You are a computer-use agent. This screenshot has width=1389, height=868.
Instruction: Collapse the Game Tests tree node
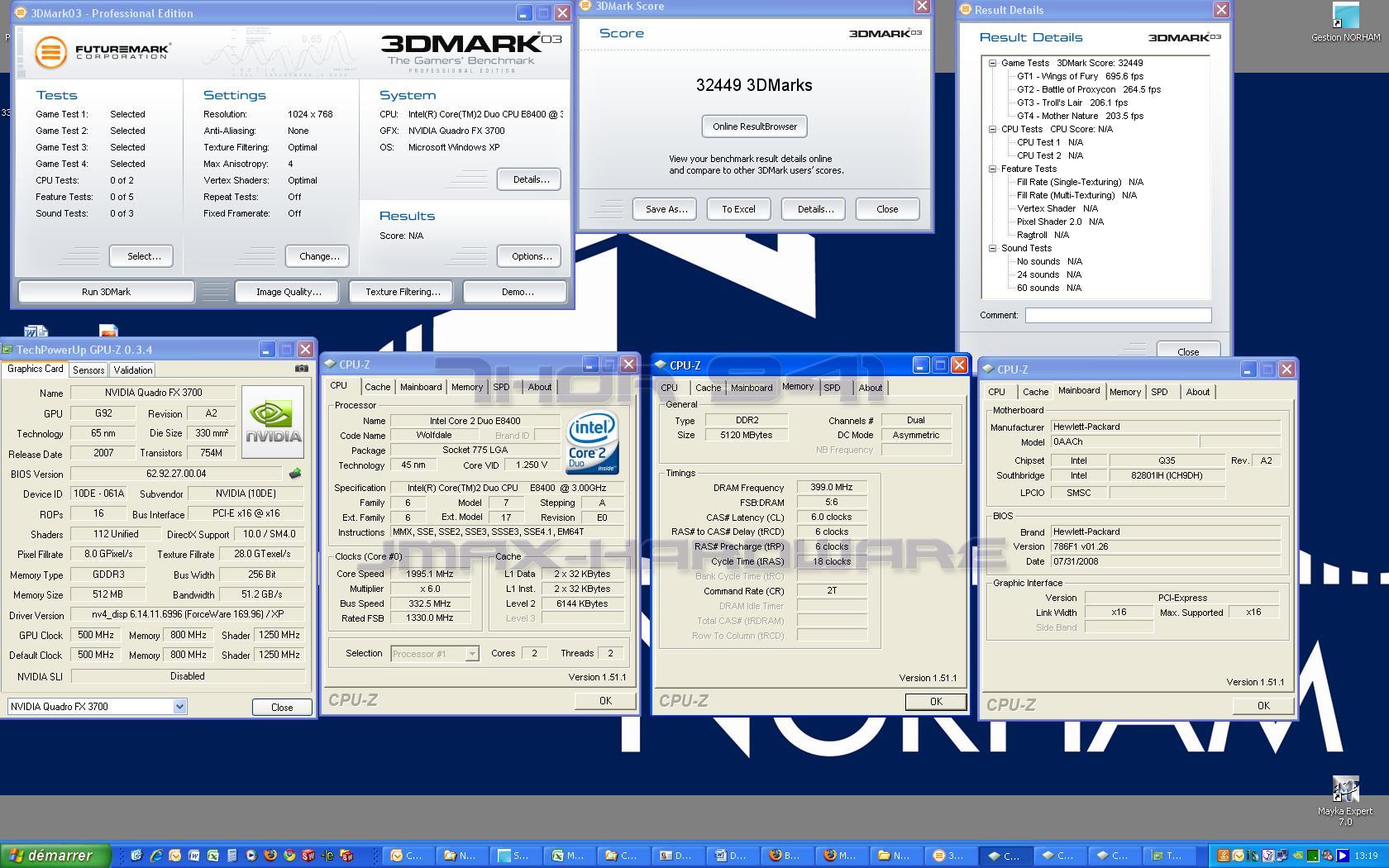tap(992, 63)
